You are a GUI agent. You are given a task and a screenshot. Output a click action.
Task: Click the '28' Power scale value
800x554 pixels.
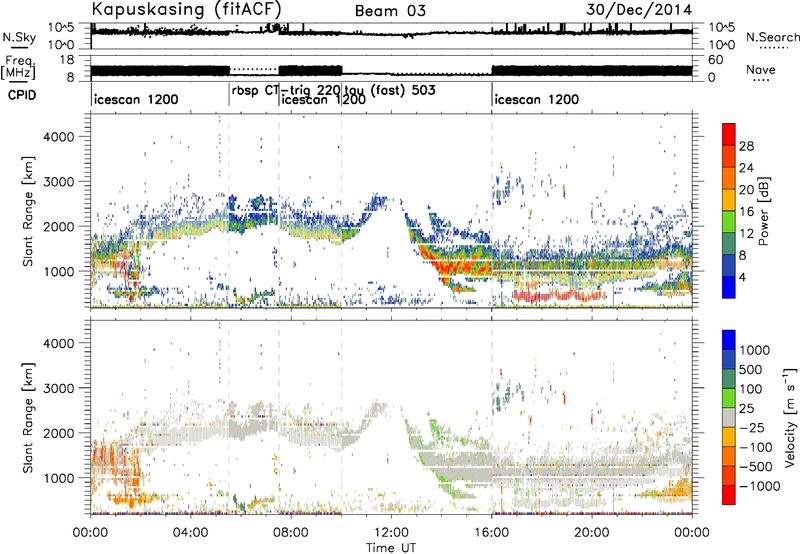click(746, 146)
